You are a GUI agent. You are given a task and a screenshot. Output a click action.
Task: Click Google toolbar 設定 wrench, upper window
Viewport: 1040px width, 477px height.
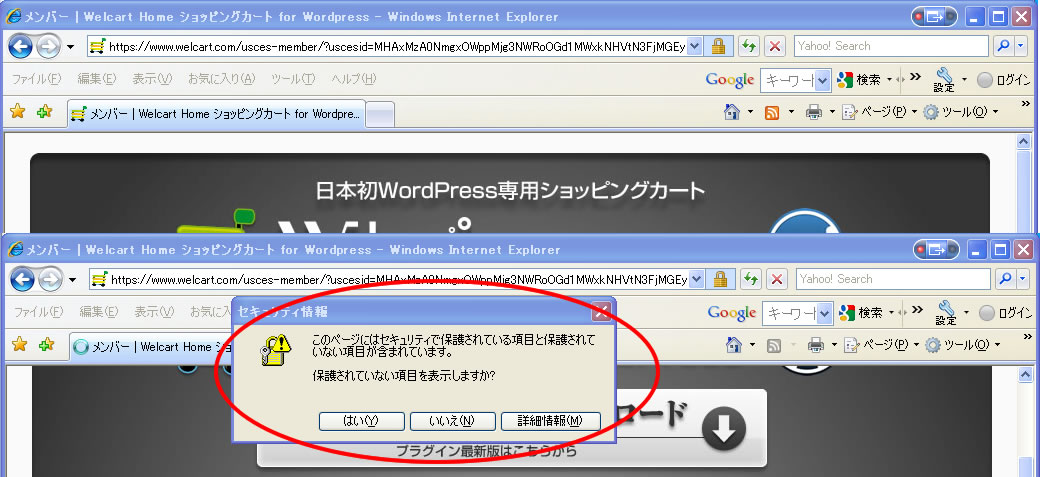[944, 80]
